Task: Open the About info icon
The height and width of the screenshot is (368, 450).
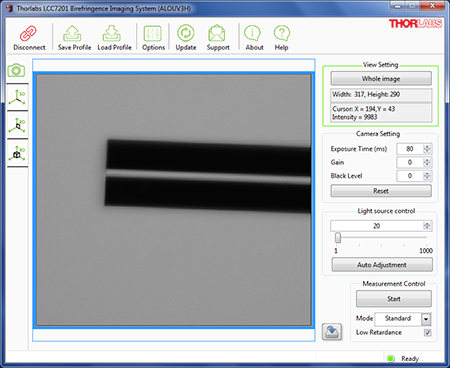Action: [x=252, y=33]
